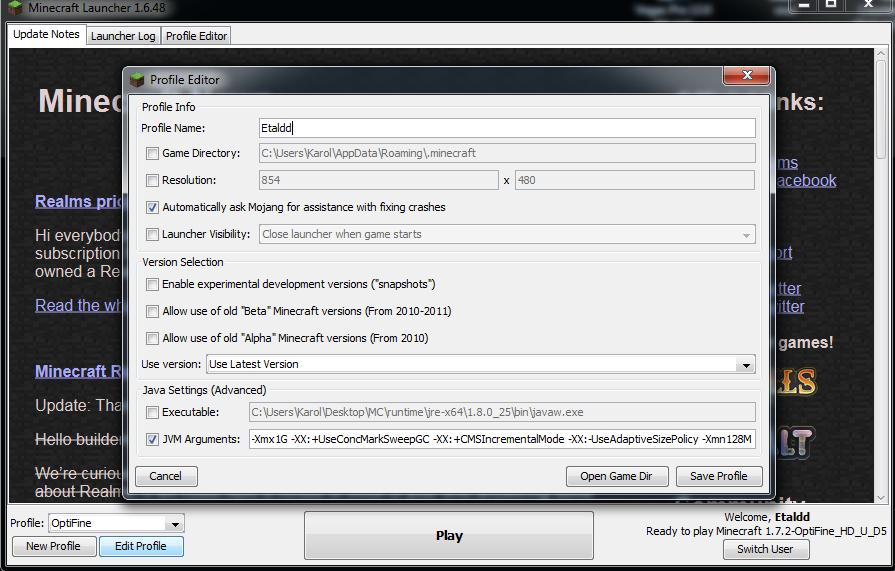Open the facebook link on the right
Image resolution: width=895 pixels, height=571 pixels.
tap(806, 181)
